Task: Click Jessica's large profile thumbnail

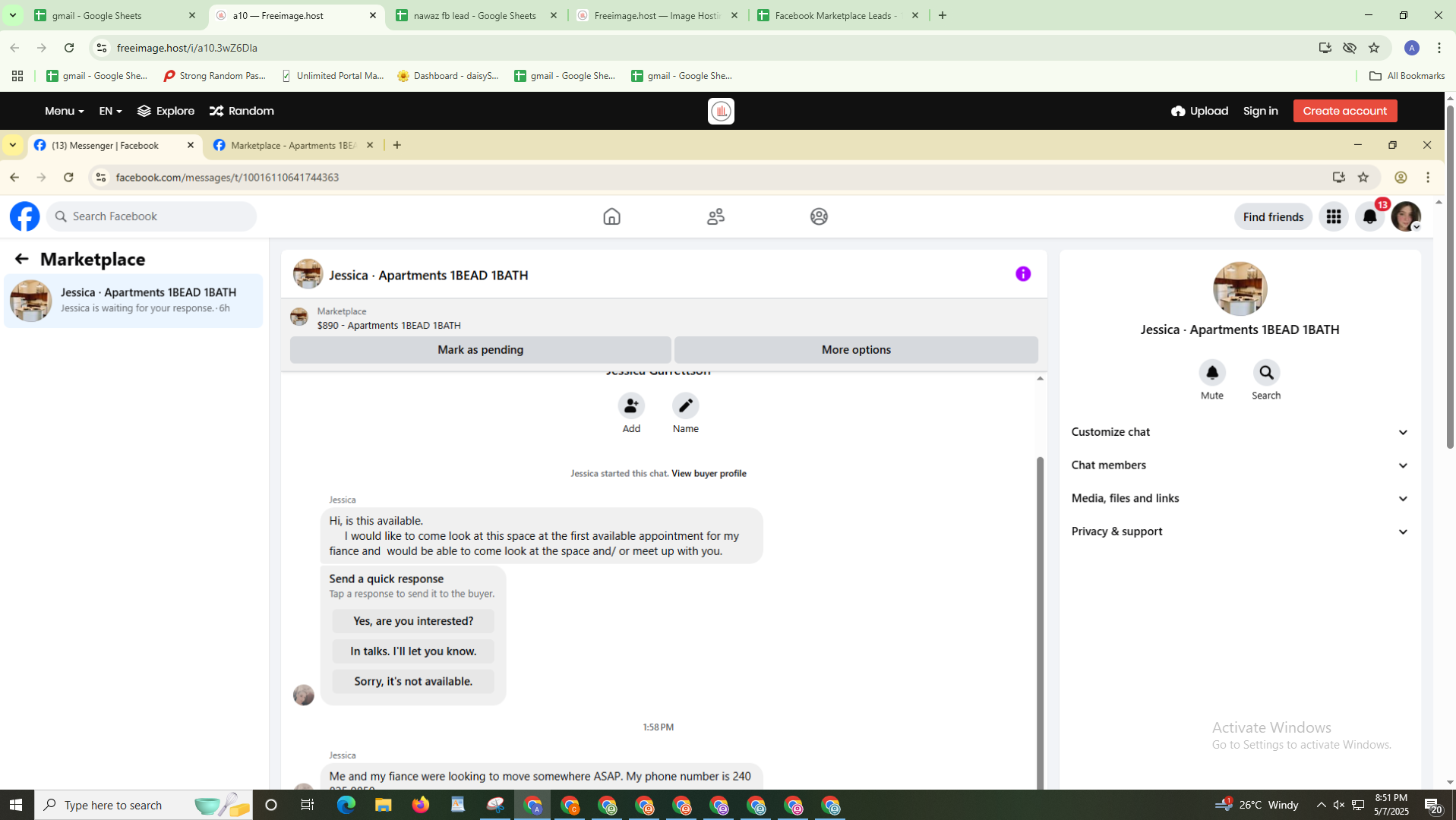Action: click(x=1240, y=289)
